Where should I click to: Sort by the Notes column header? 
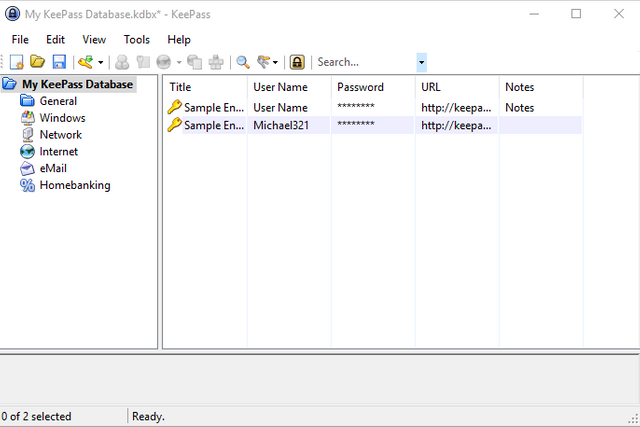pyautogui.click(x=541, y=87)
